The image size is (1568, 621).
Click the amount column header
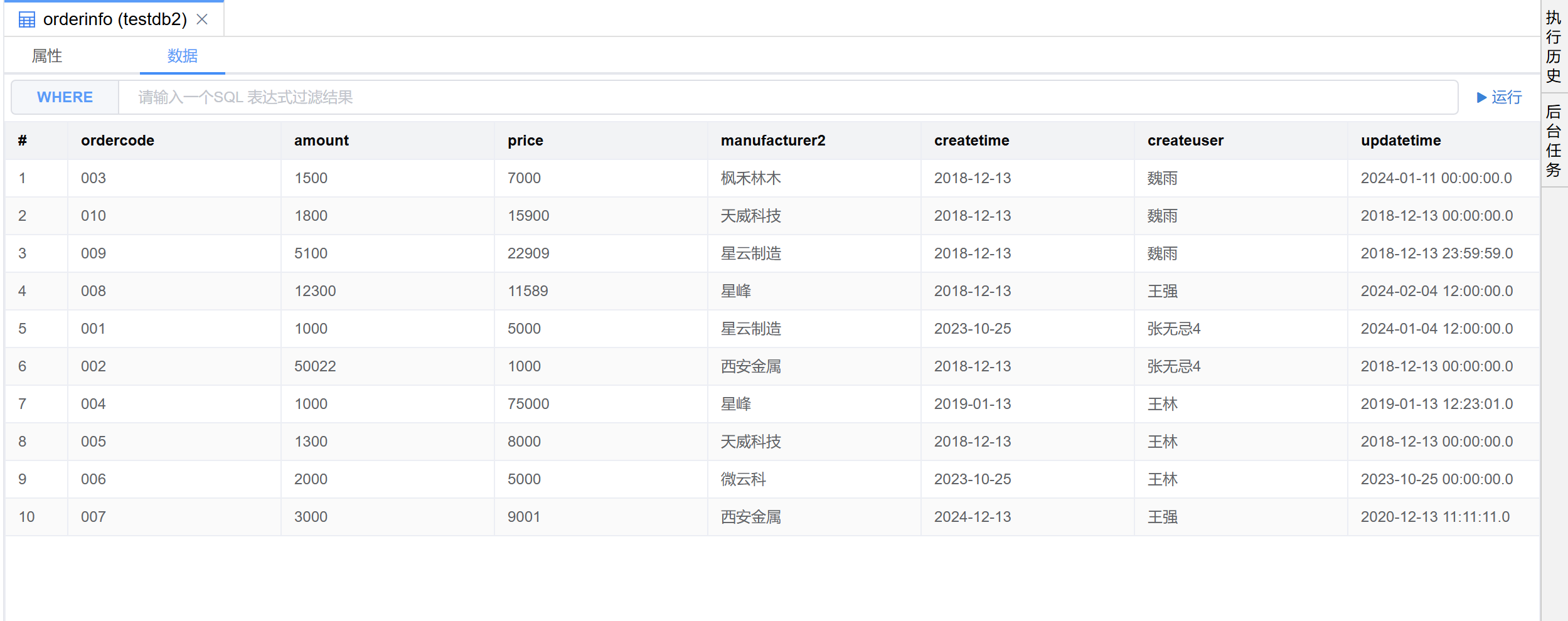point(321,141)
